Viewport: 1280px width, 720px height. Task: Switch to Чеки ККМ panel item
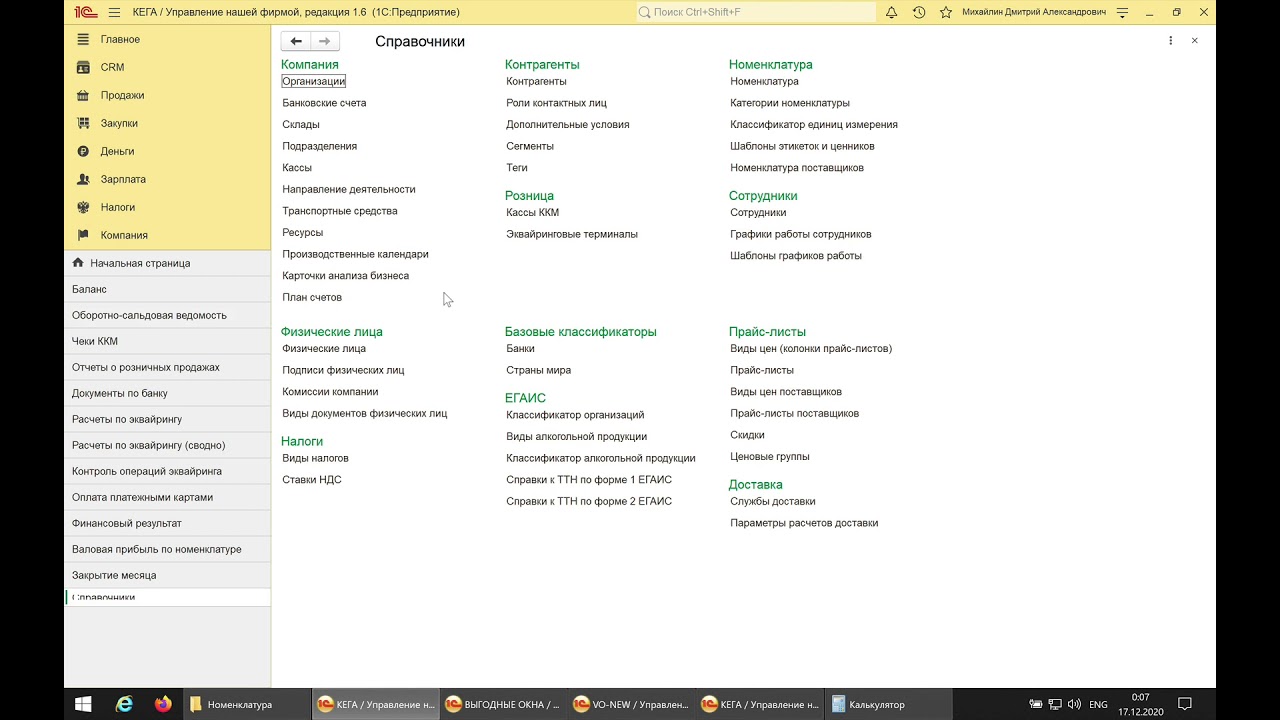click(x=167, y=341)
